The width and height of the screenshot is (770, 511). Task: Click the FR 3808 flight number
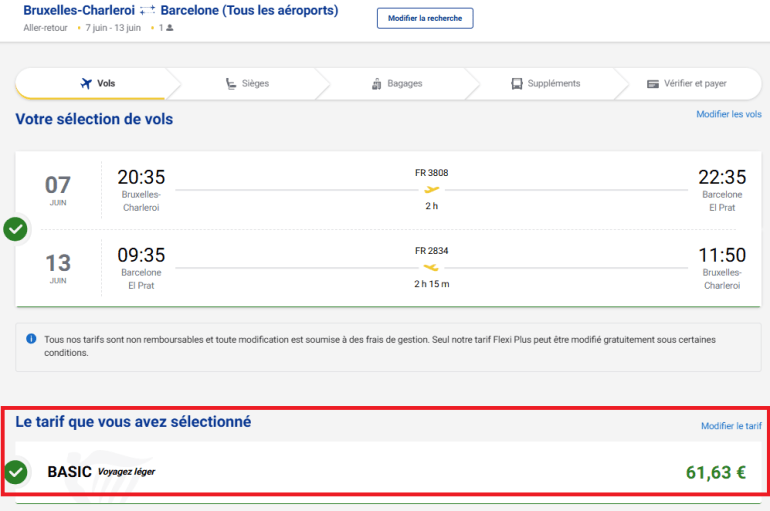coord(431,173)
